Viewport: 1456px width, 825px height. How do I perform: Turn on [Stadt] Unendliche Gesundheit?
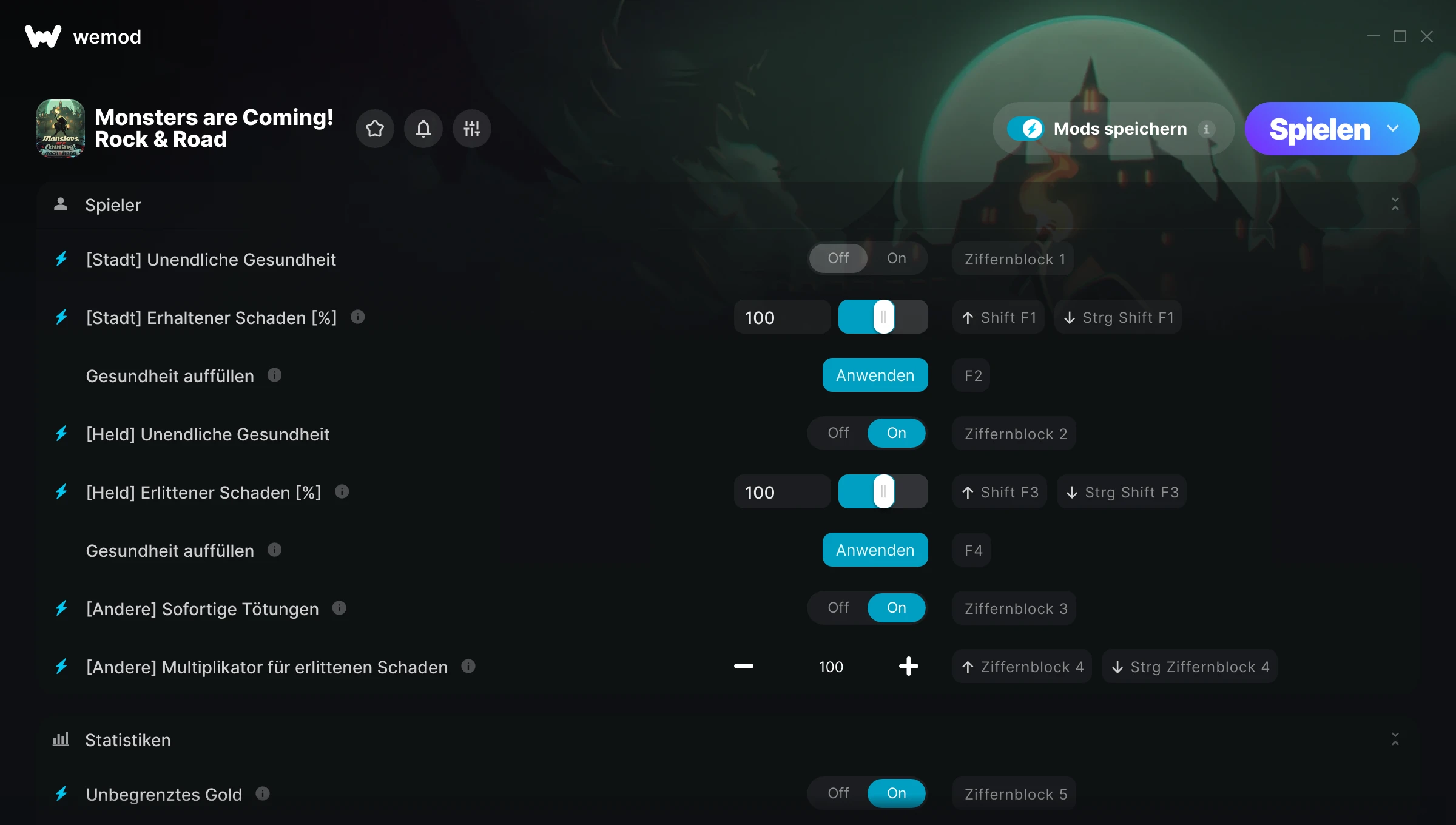click(897, 258)
